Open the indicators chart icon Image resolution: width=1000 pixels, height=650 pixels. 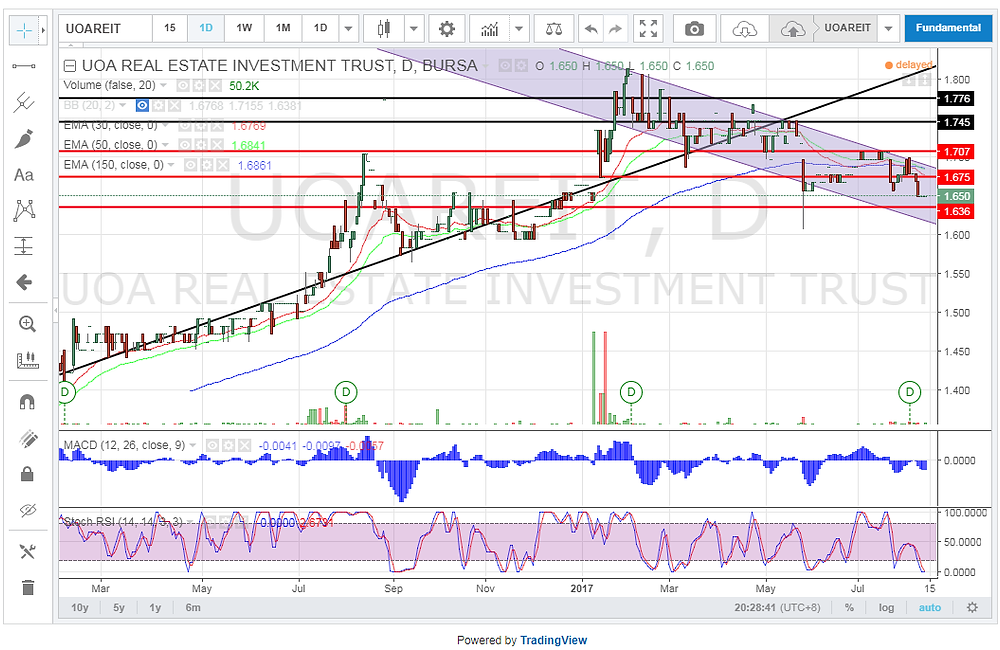coord(490,29)
